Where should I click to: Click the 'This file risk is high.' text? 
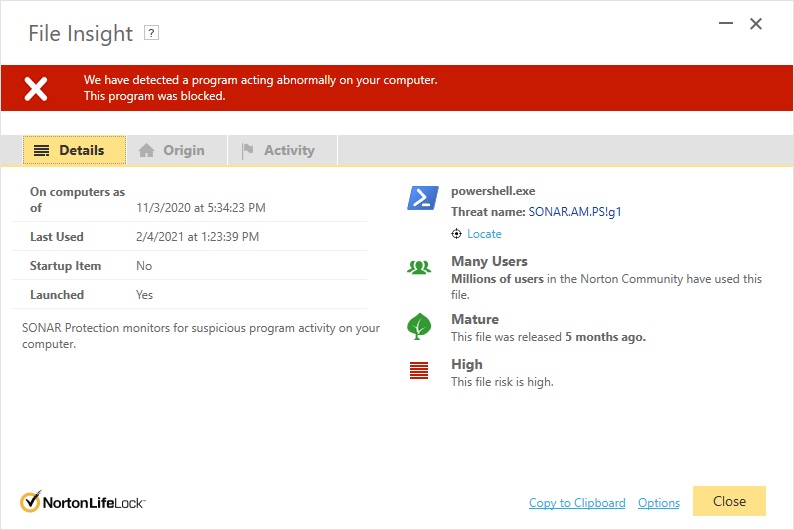(502, 382)
